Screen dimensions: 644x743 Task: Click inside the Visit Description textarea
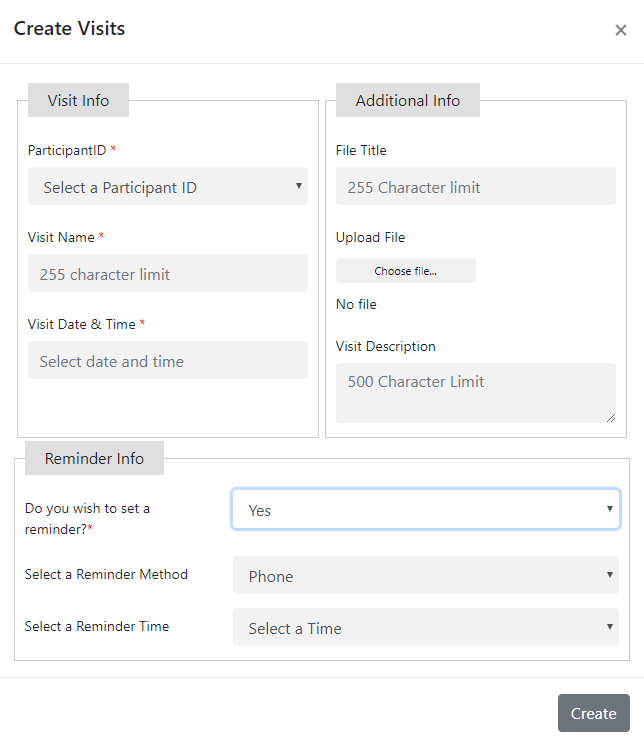[475, 391]
